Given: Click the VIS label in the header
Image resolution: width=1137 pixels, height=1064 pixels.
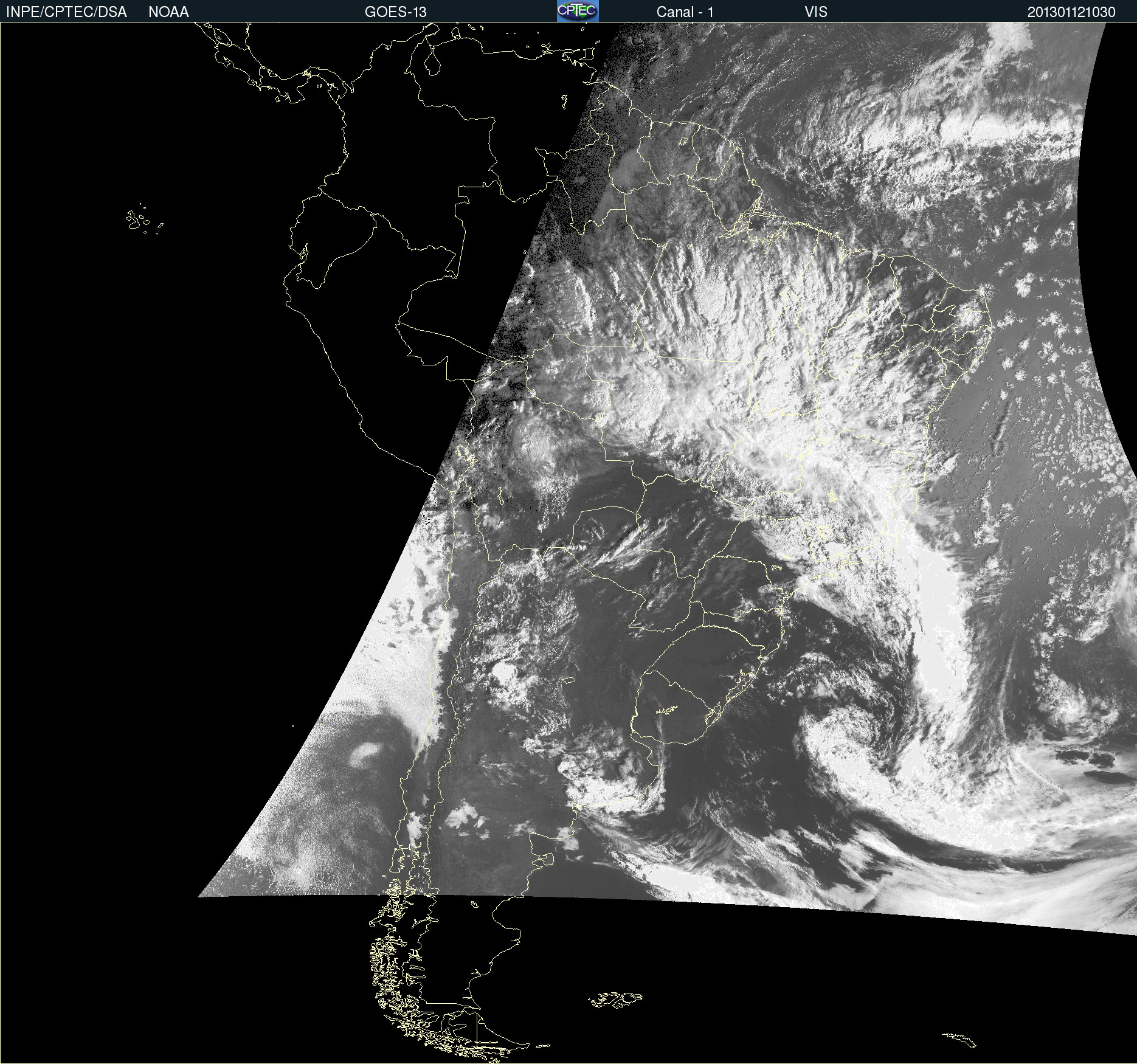Looking at the screenshot, I should [x=816, y=12].
